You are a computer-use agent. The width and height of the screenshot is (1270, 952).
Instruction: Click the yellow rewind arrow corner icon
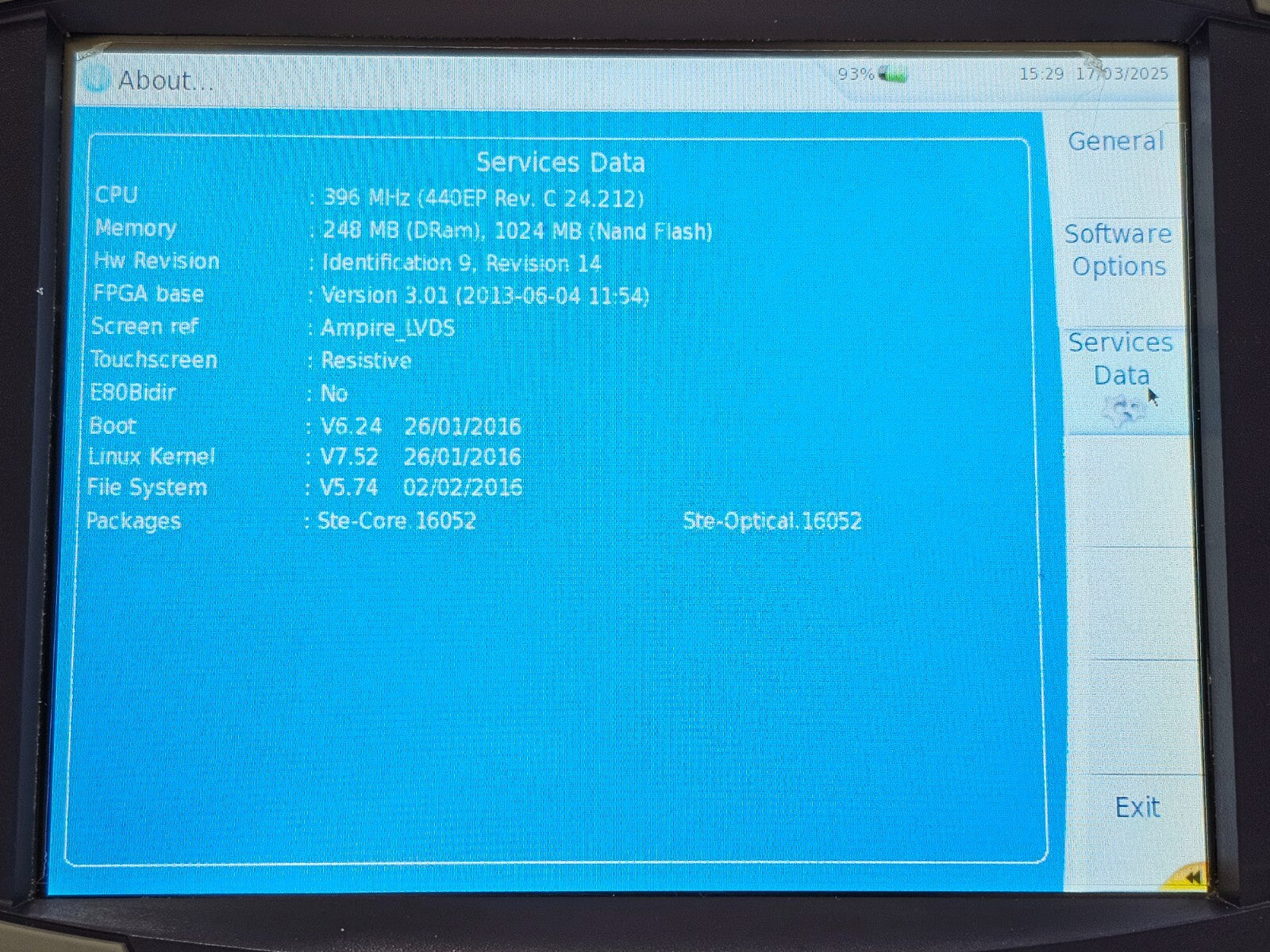point(1190,877)
